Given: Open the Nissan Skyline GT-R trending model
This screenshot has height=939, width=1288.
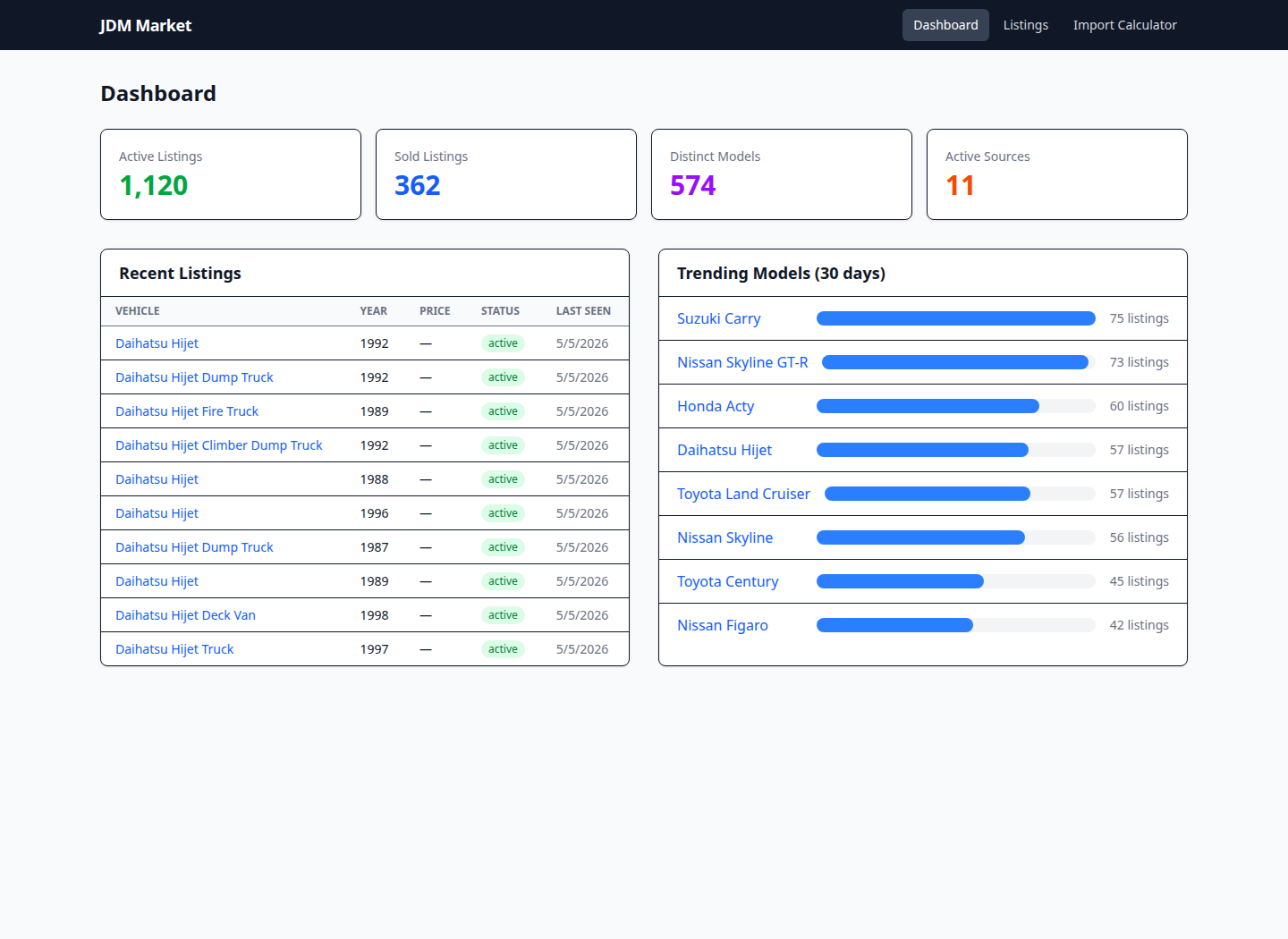Looking at the screenshot, I should click(x=742, y=362).
